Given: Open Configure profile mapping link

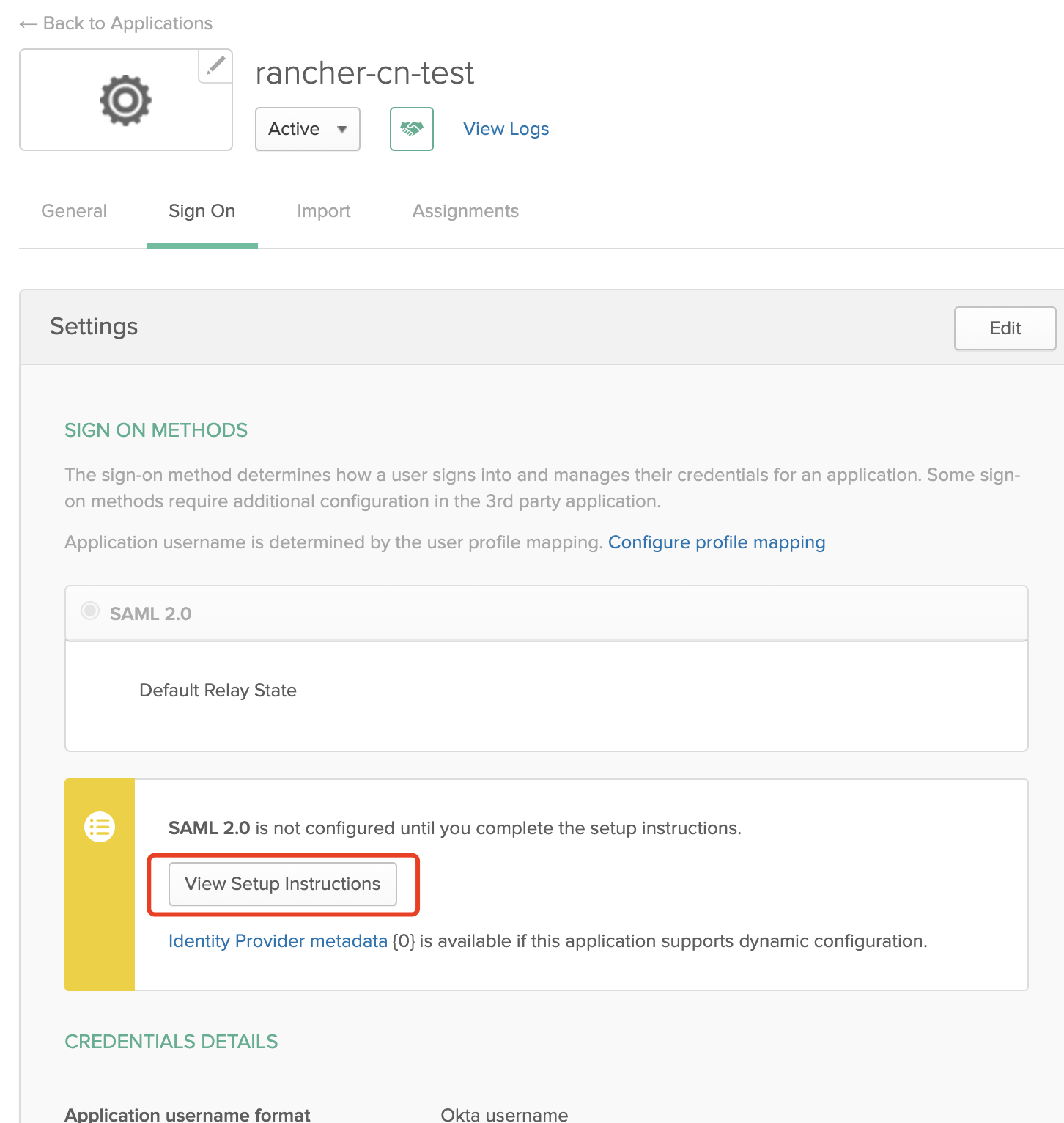Looking at the screenshot, I should click(x=717, y=542).
